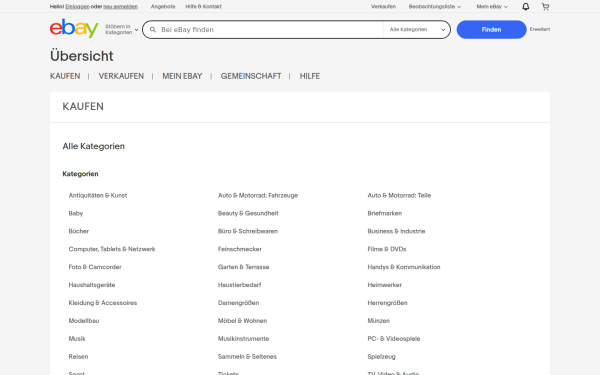Open the Herrengrößen category
This screenshot has width=600, height=375.
click(387, 303)
